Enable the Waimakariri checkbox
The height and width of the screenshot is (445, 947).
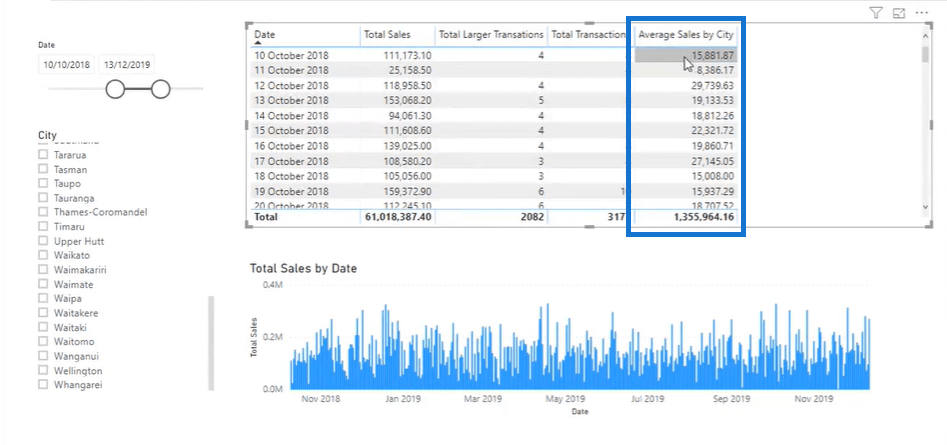click(x=43, y=269)
